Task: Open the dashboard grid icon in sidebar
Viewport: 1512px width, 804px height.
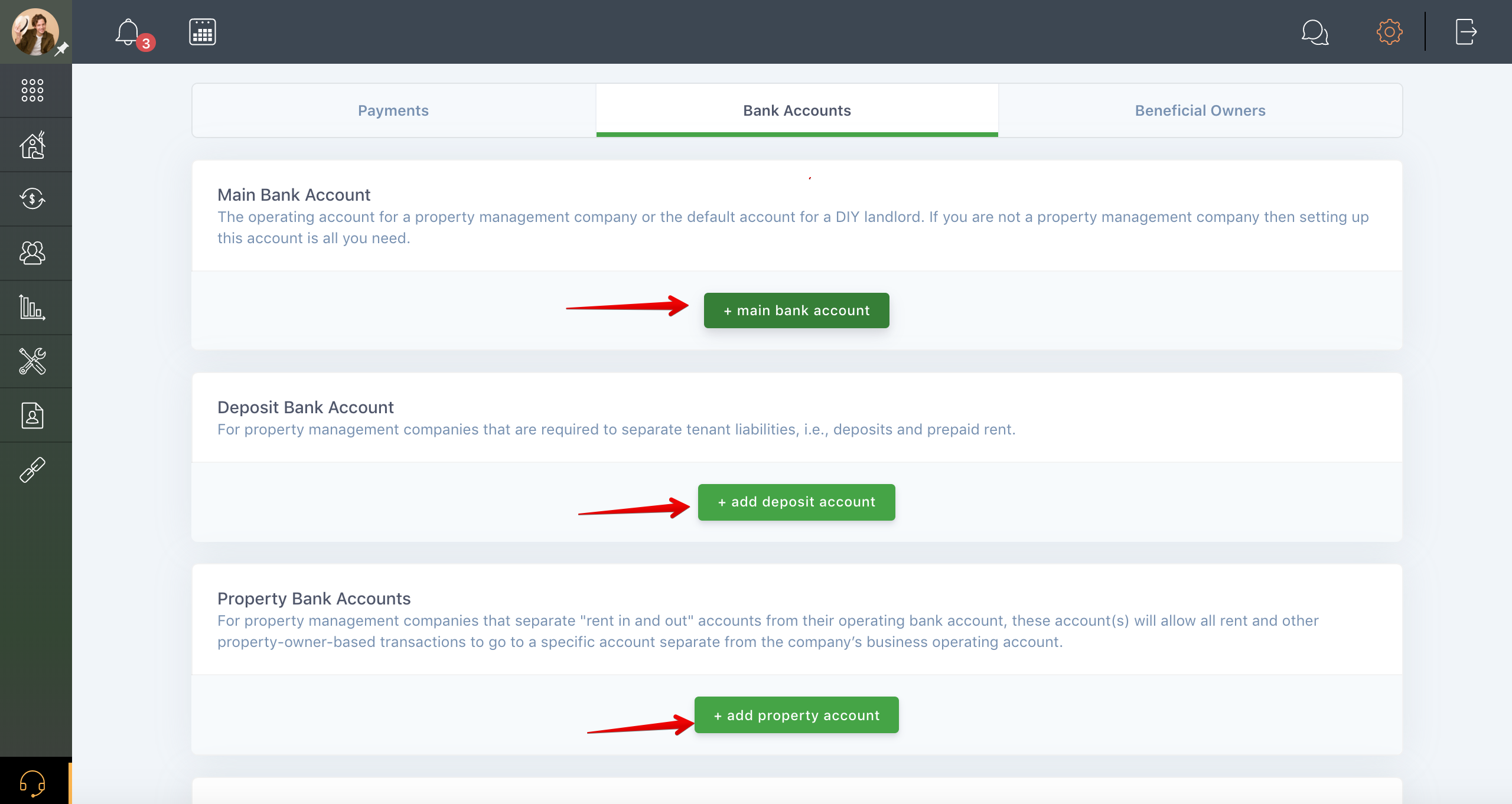Action: [x=32, y=90]
